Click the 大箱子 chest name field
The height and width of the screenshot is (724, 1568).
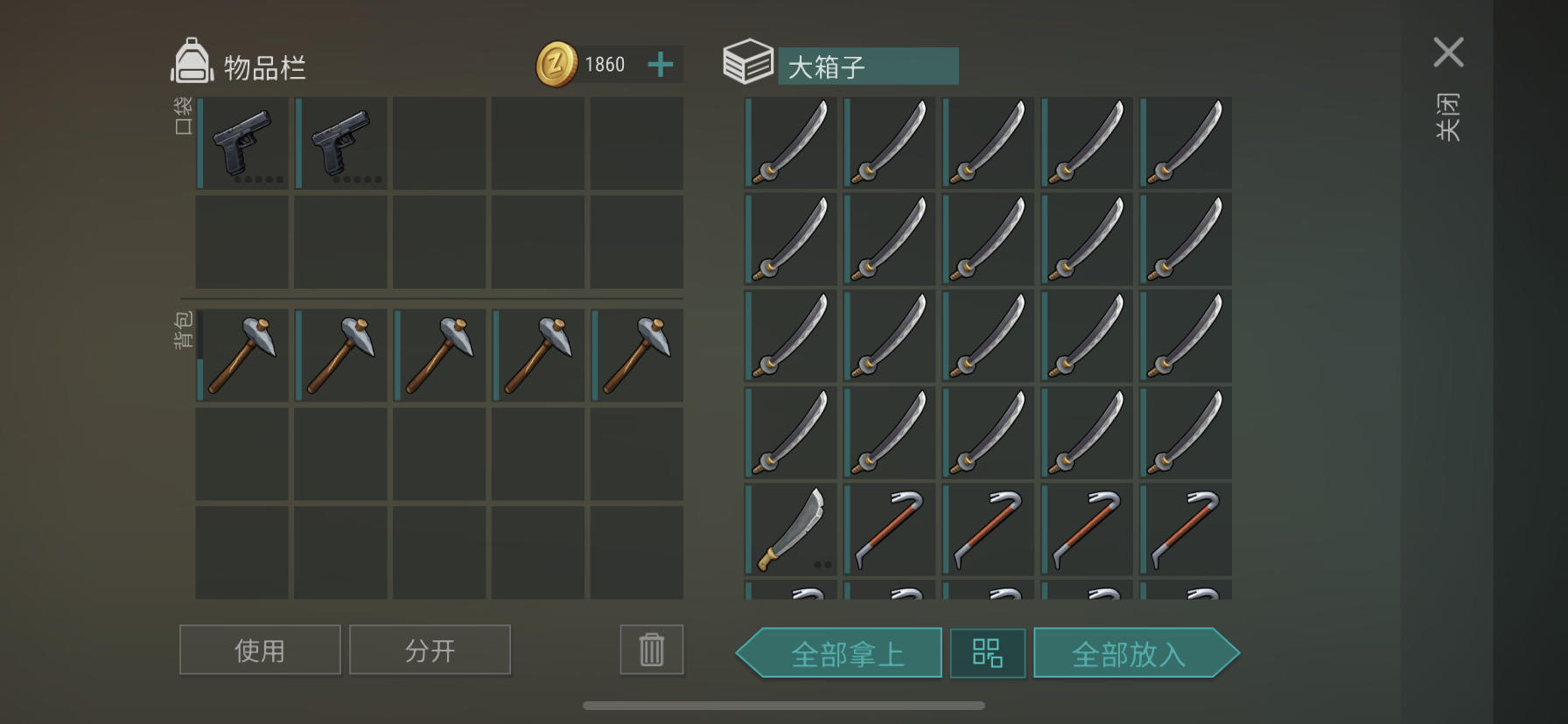tap(868, 66)
